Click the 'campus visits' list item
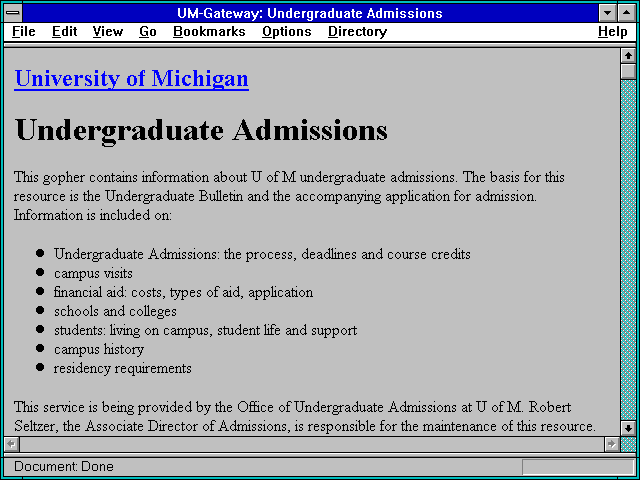This screenshot has height=480, width=640. click(x=93, y=273)
